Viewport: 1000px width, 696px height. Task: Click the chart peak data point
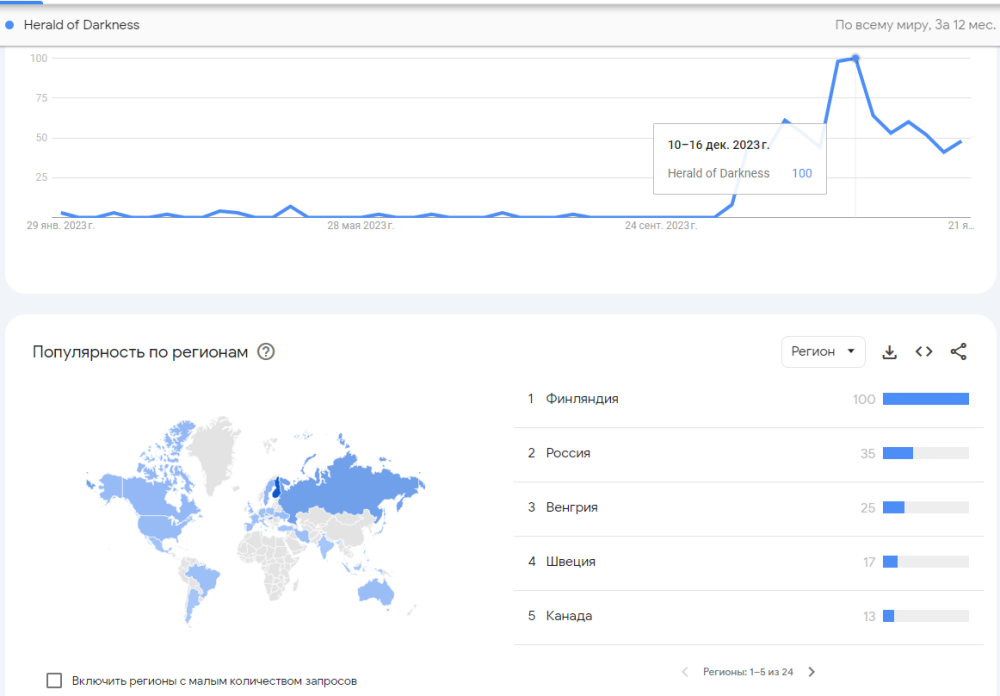click(855, 58)
